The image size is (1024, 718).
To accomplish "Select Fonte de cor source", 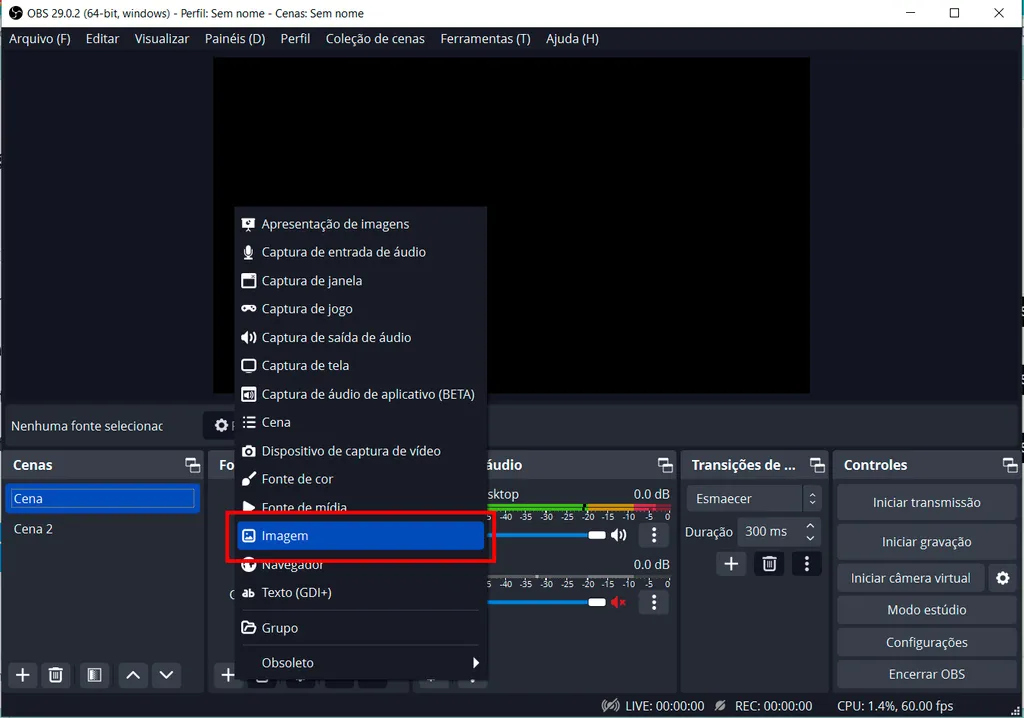I will [x=360, y=480].
